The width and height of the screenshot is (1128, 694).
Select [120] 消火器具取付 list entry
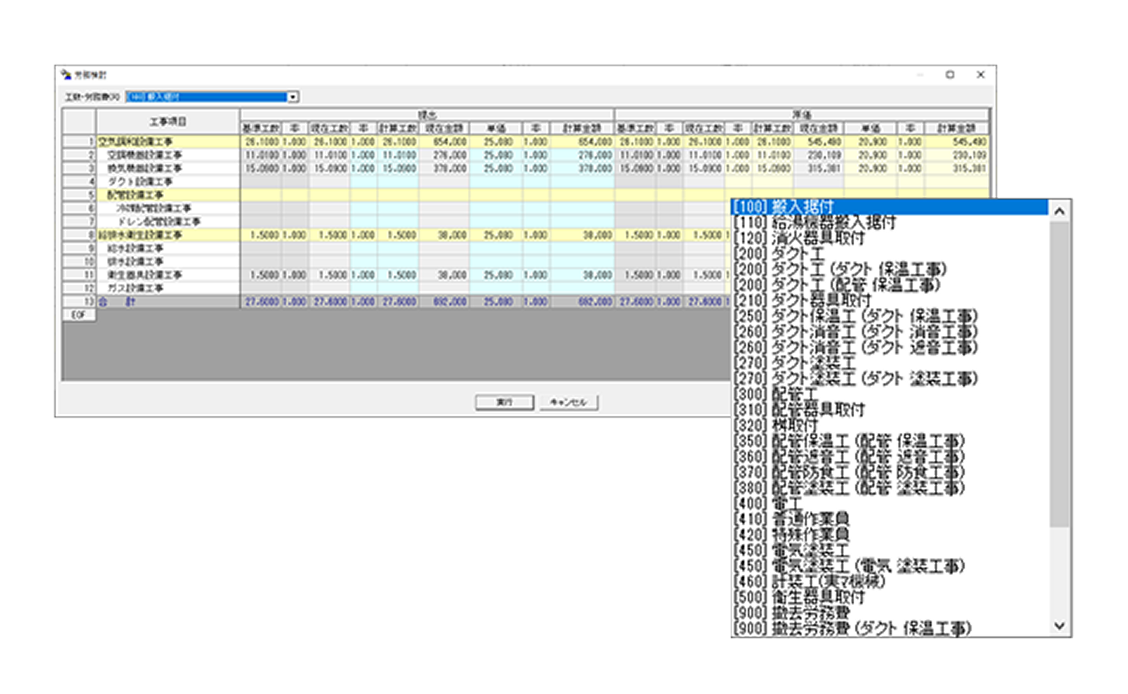(x=798, y=239)
